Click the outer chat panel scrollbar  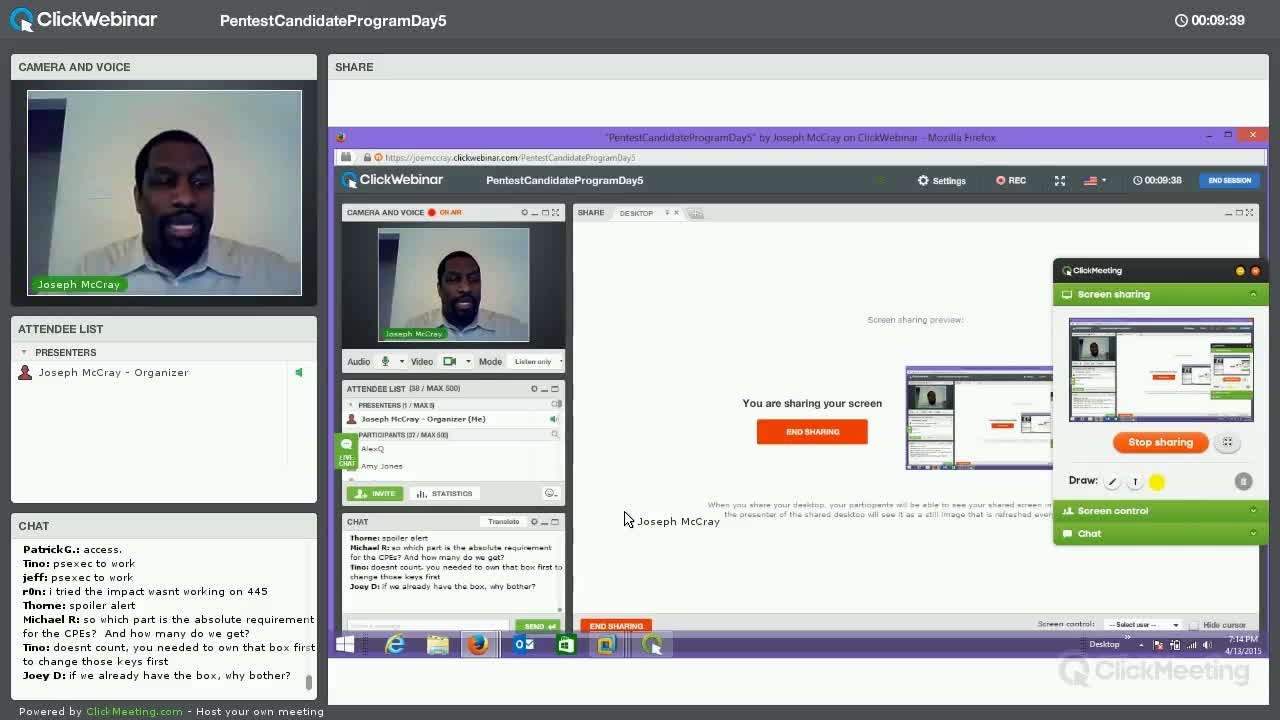click(309, 683)
